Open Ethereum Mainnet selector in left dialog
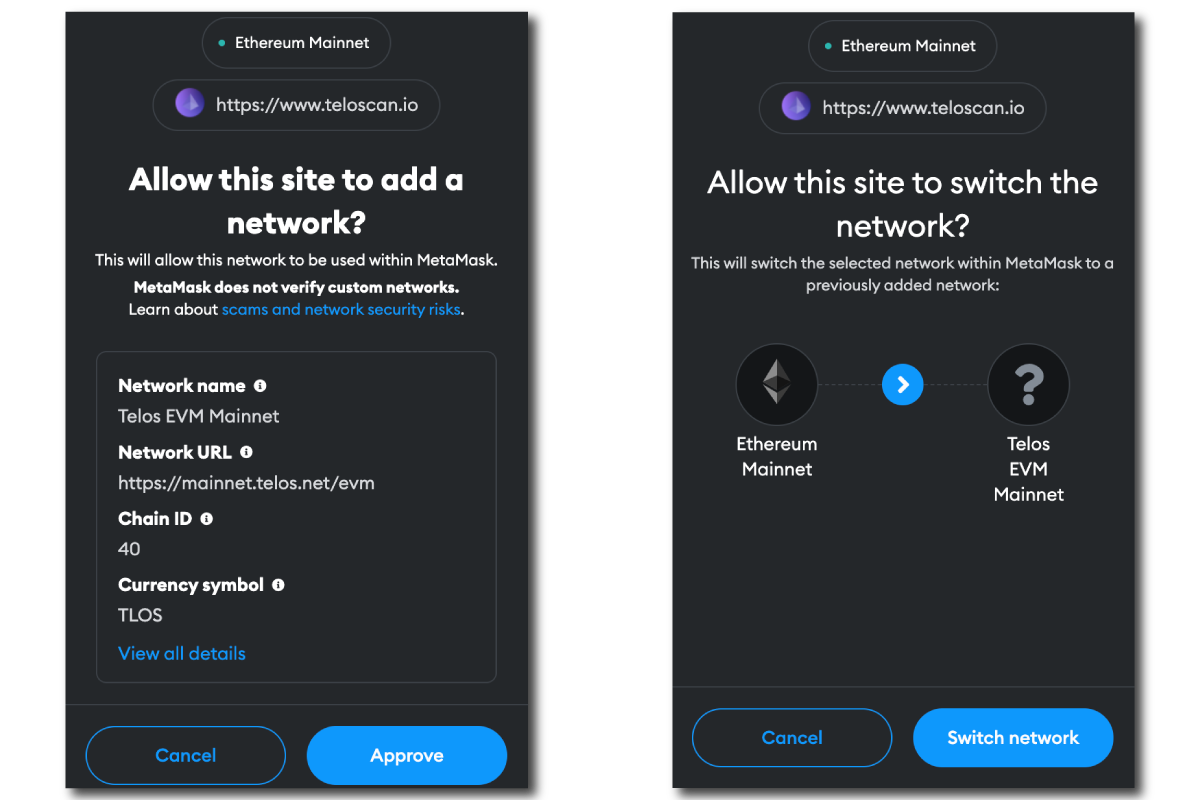This screenshot has width=1200, height=800. (296, 43)
